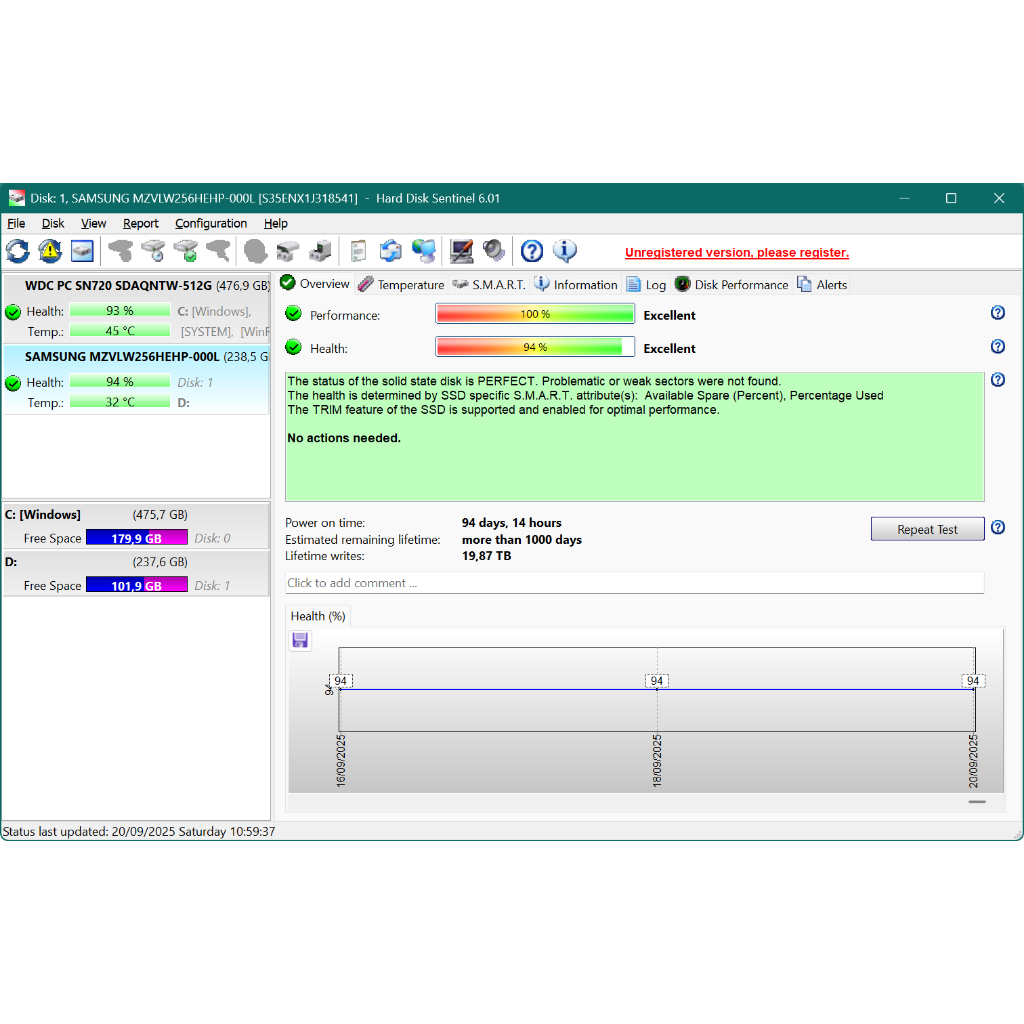
Task: Click the D: drive free space bar
Action: 136,586
